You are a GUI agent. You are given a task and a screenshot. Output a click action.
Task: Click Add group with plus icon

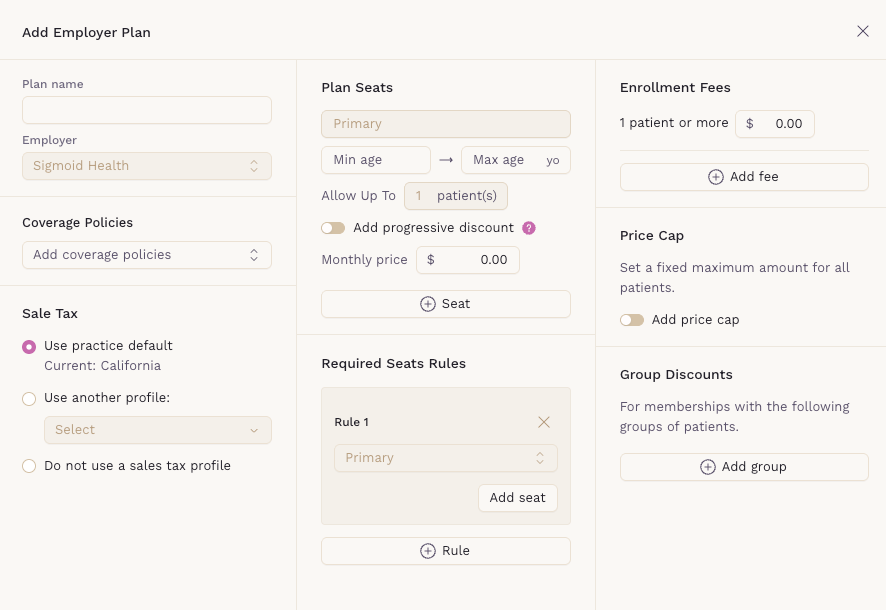[x=744, y=467]
